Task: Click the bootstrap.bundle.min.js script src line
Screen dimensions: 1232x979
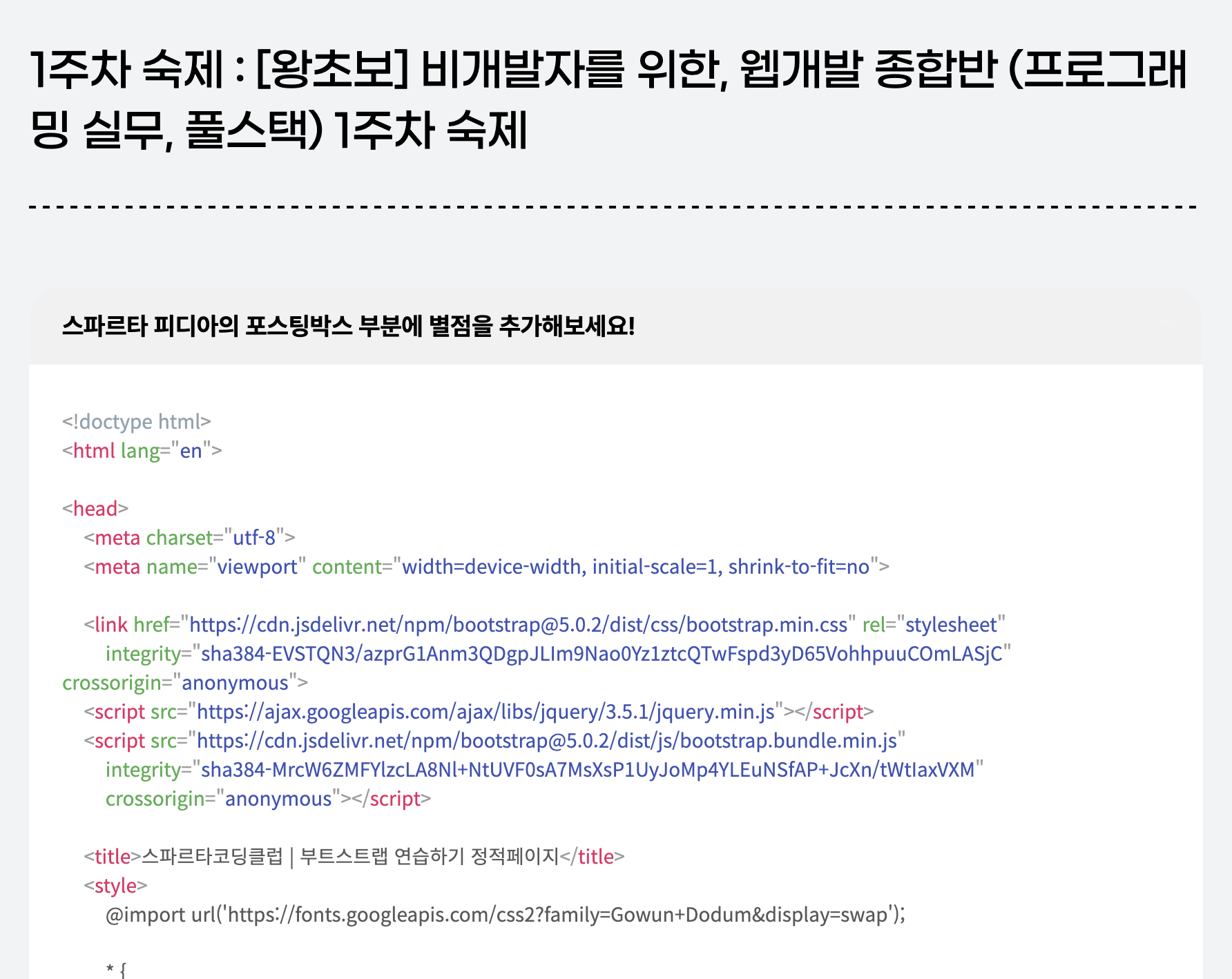Action: pos(494,740)
